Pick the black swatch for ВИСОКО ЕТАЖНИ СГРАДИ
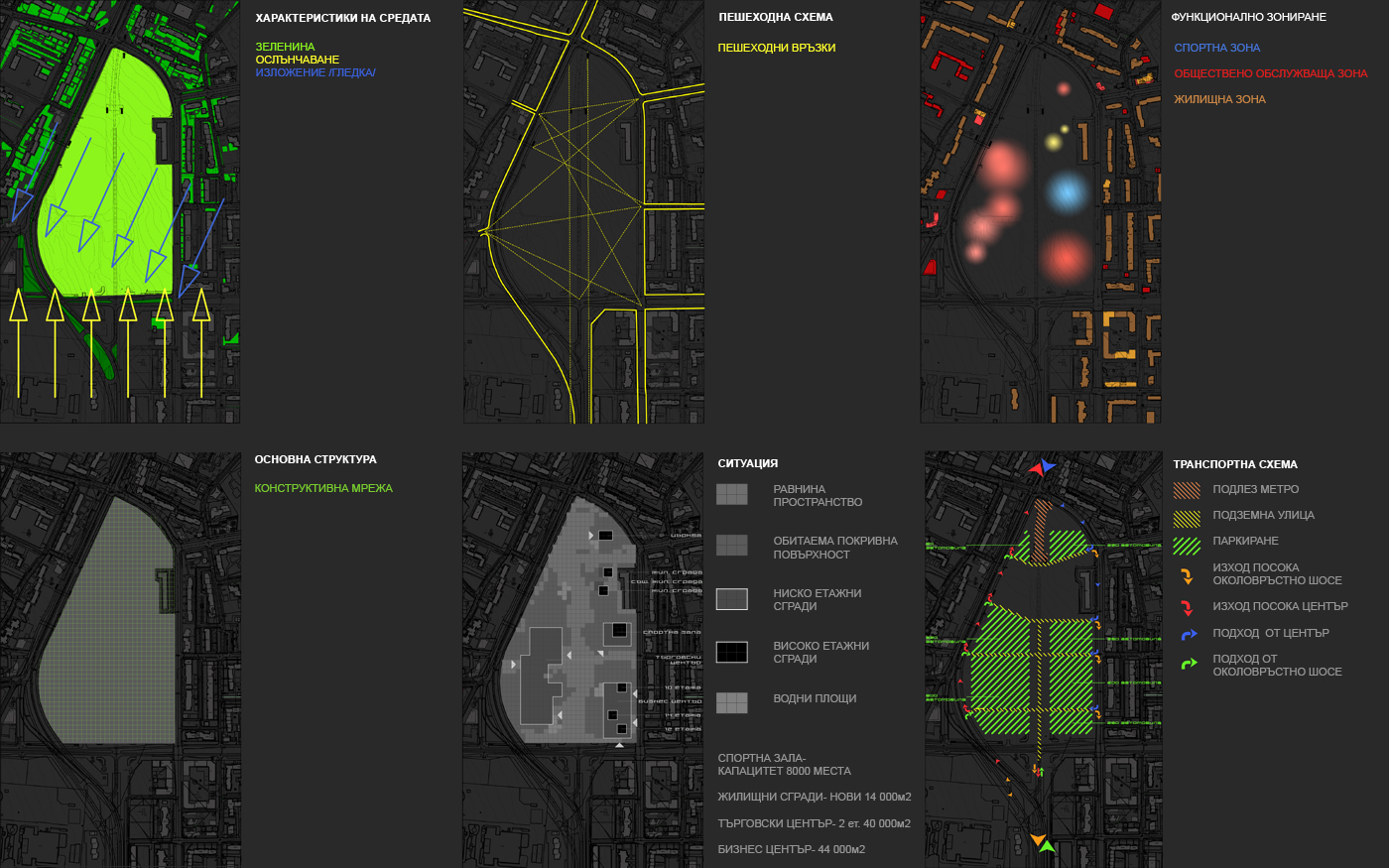The width and height of the screenshot is (1389, 868). [x=732, y=652]
